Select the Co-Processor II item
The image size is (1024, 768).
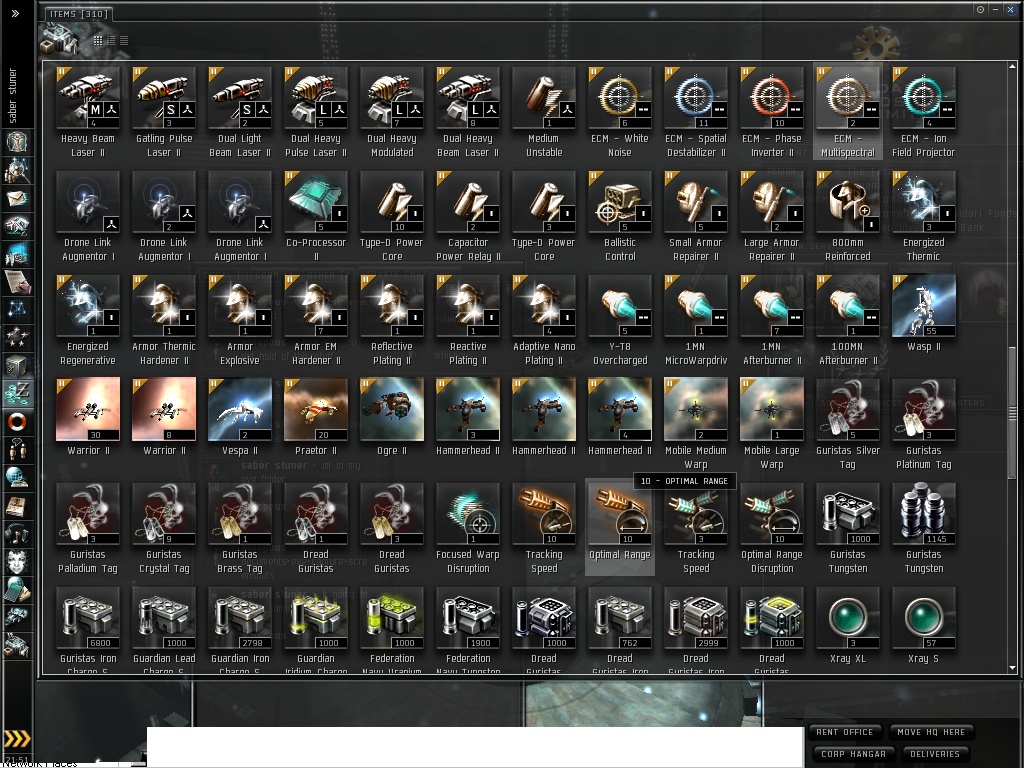(315, 216)
